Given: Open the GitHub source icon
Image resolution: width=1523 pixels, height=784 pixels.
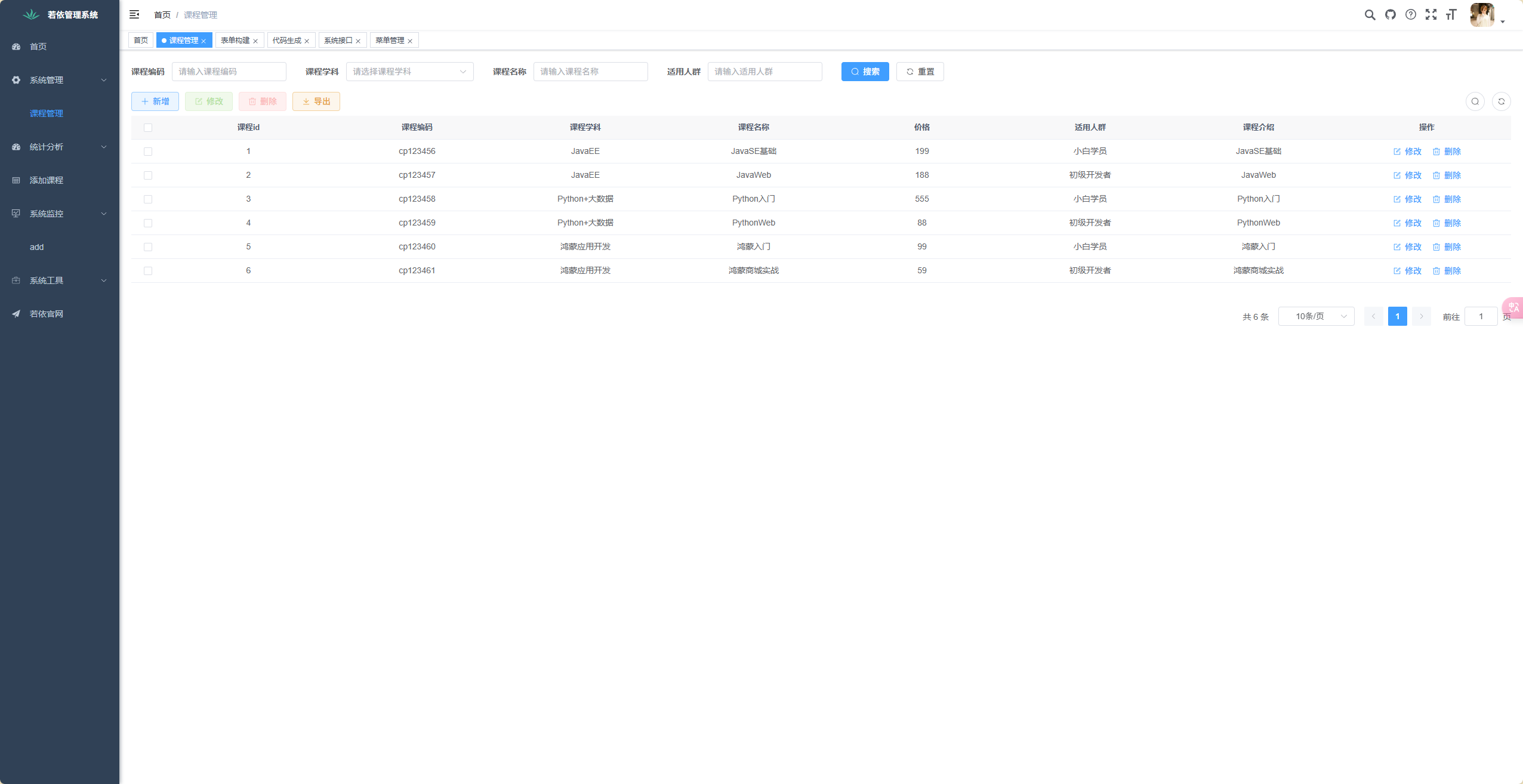Looking at the screenshot, I should coord(1390,15).
